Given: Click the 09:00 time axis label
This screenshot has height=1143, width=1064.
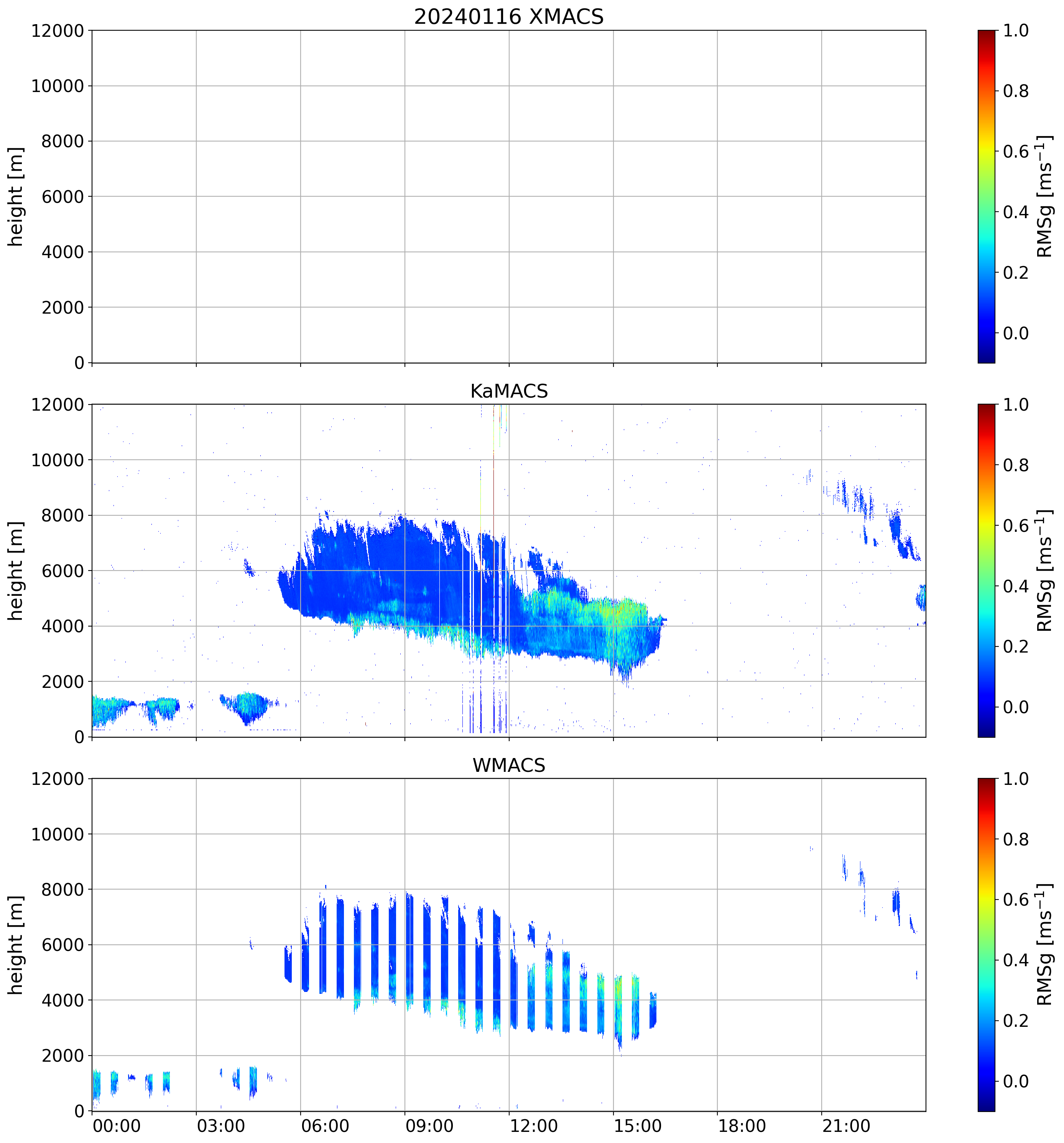Looking at the screenshot, I should click(x=429, y=1126).
